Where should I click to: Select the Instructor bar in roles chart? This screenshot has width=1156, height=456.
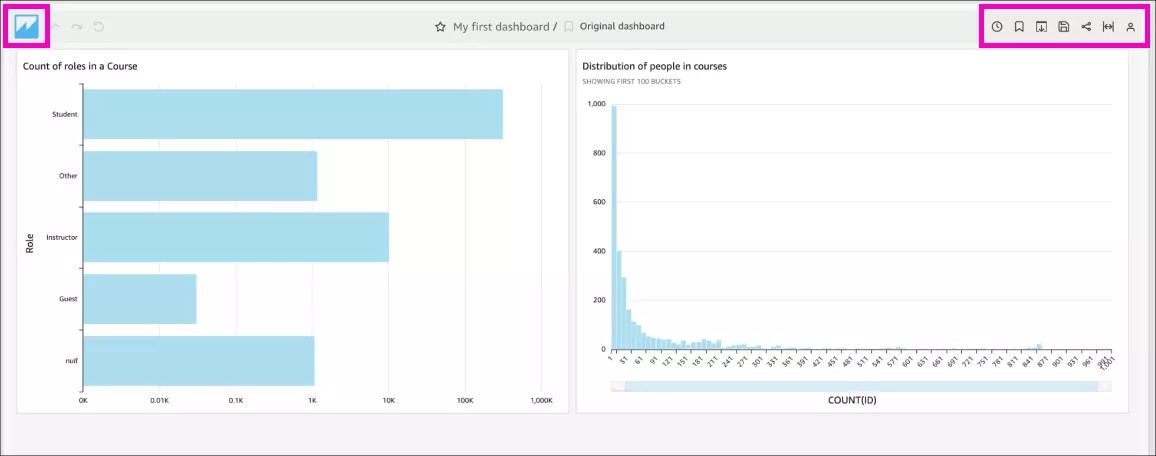tap(235, 237)
